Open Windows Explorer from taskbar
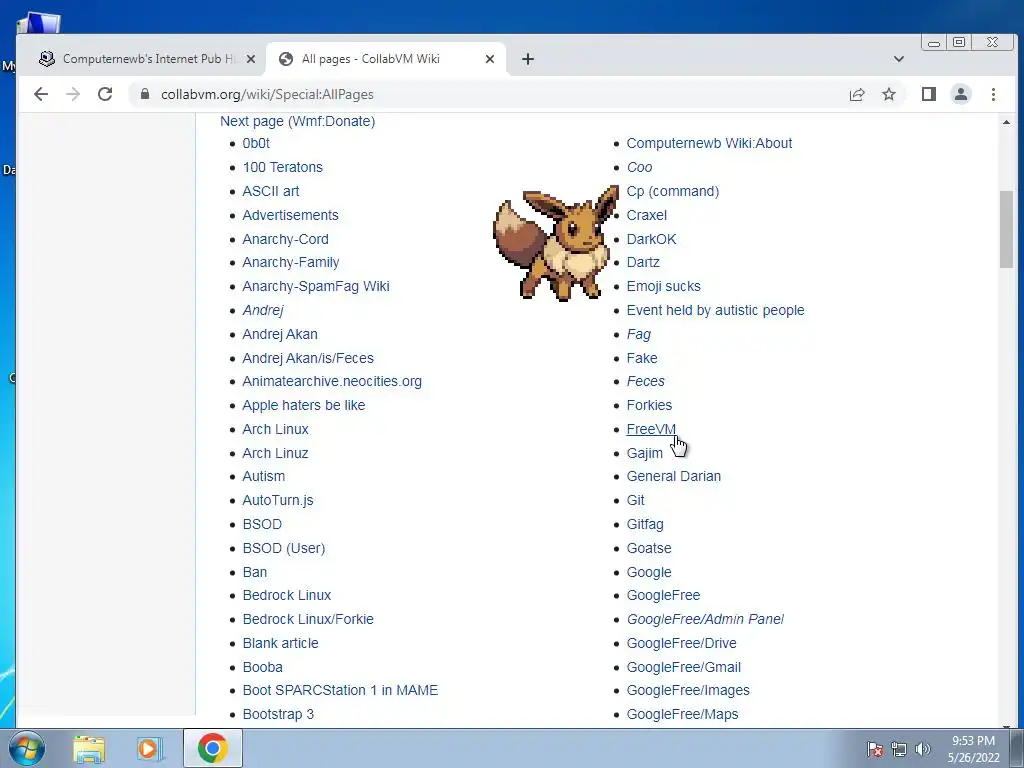The image size is (1024, 768). (x=89, y=748)
